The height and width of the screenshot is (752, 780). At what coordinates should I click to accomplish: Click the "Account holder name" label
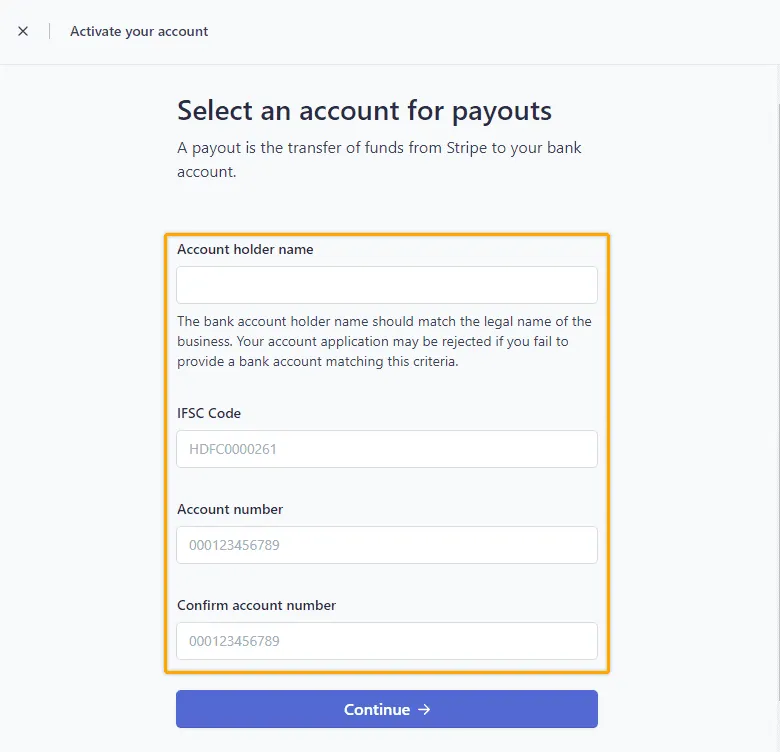pos(245,250)
